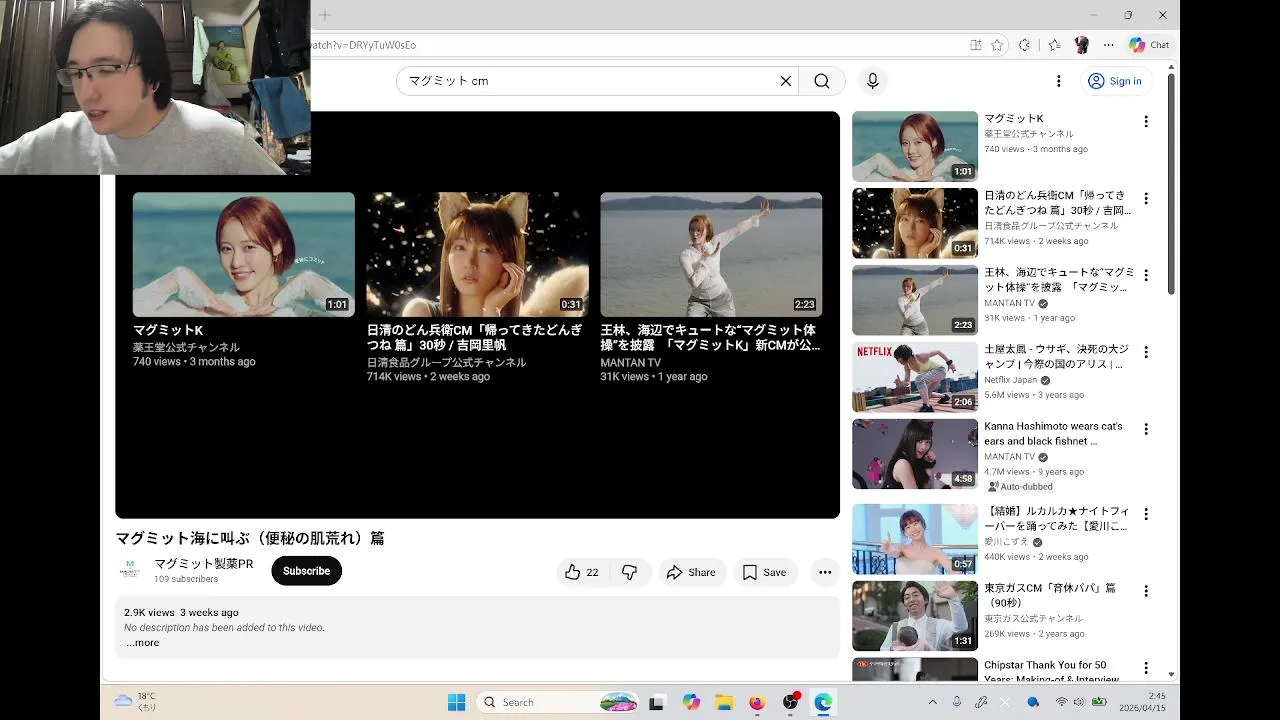Open options menu for Chipstar video
Screen dimensions: 1280x720
pos(1146,668)
